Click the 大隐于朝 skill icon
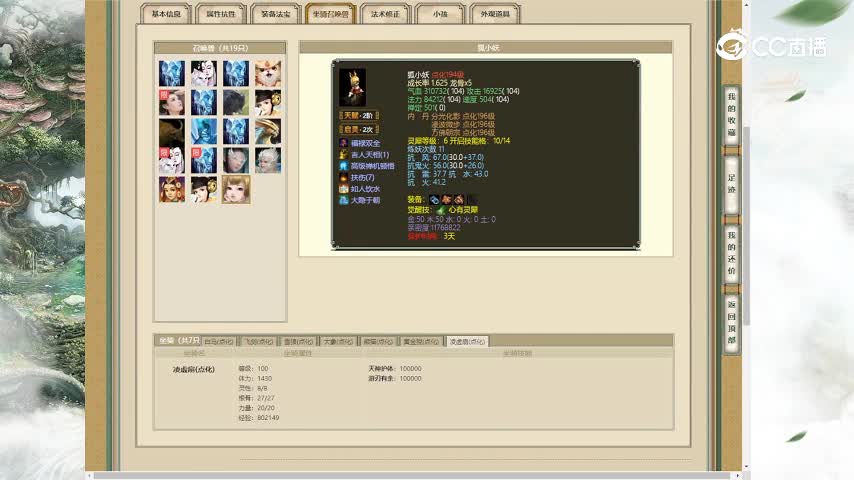Image resolution: width=854 pixels, height=480 pixels. 343,200
